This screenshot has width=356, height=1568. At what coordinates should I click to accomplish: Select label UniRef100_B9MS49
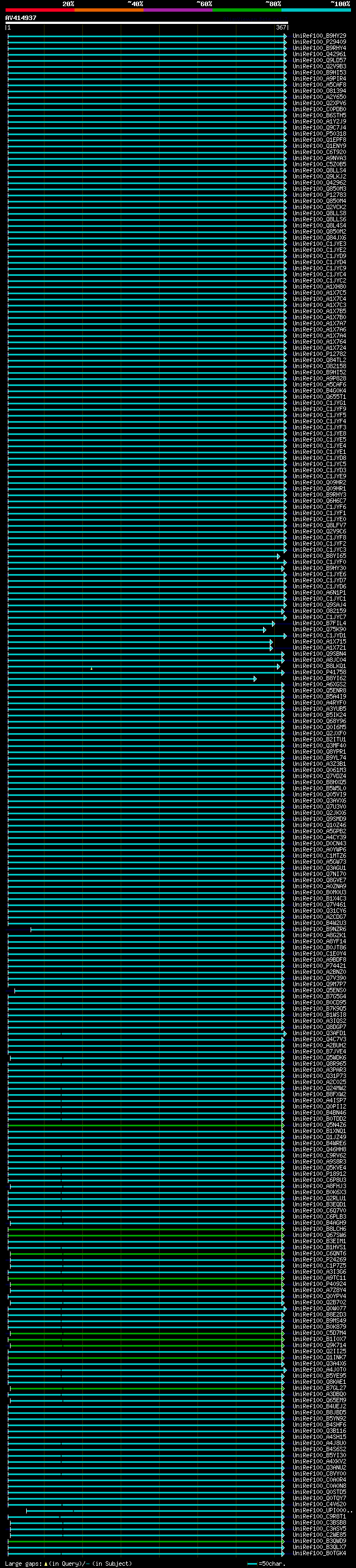[319, 1320]
